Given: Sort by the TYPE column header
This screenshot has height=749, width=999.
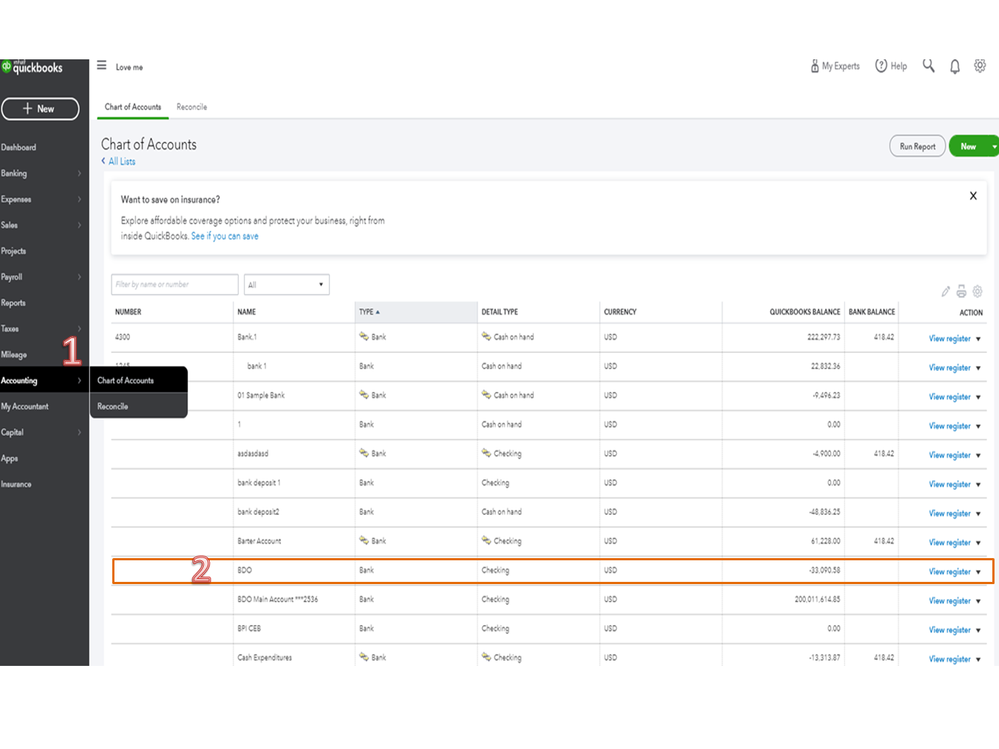Looking at the screenshot, I should pos(369,312).
